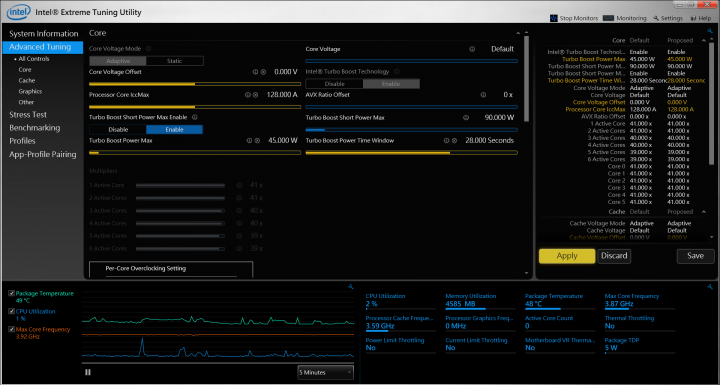Click Turbo Boost Power Time Window info icon
Image resolution: width=720 pixels, height=385 pixels.
click(446, 141)
